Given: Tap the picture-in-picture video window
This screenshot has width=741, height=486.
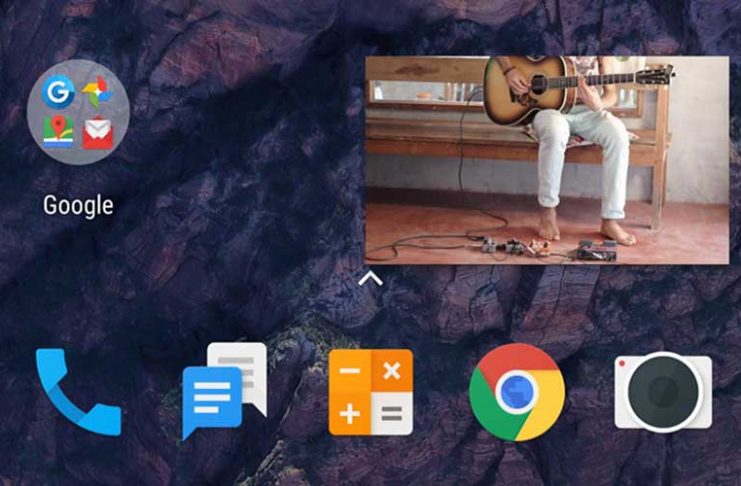Looking at the screenshot, I should click(x=546, y=160).
